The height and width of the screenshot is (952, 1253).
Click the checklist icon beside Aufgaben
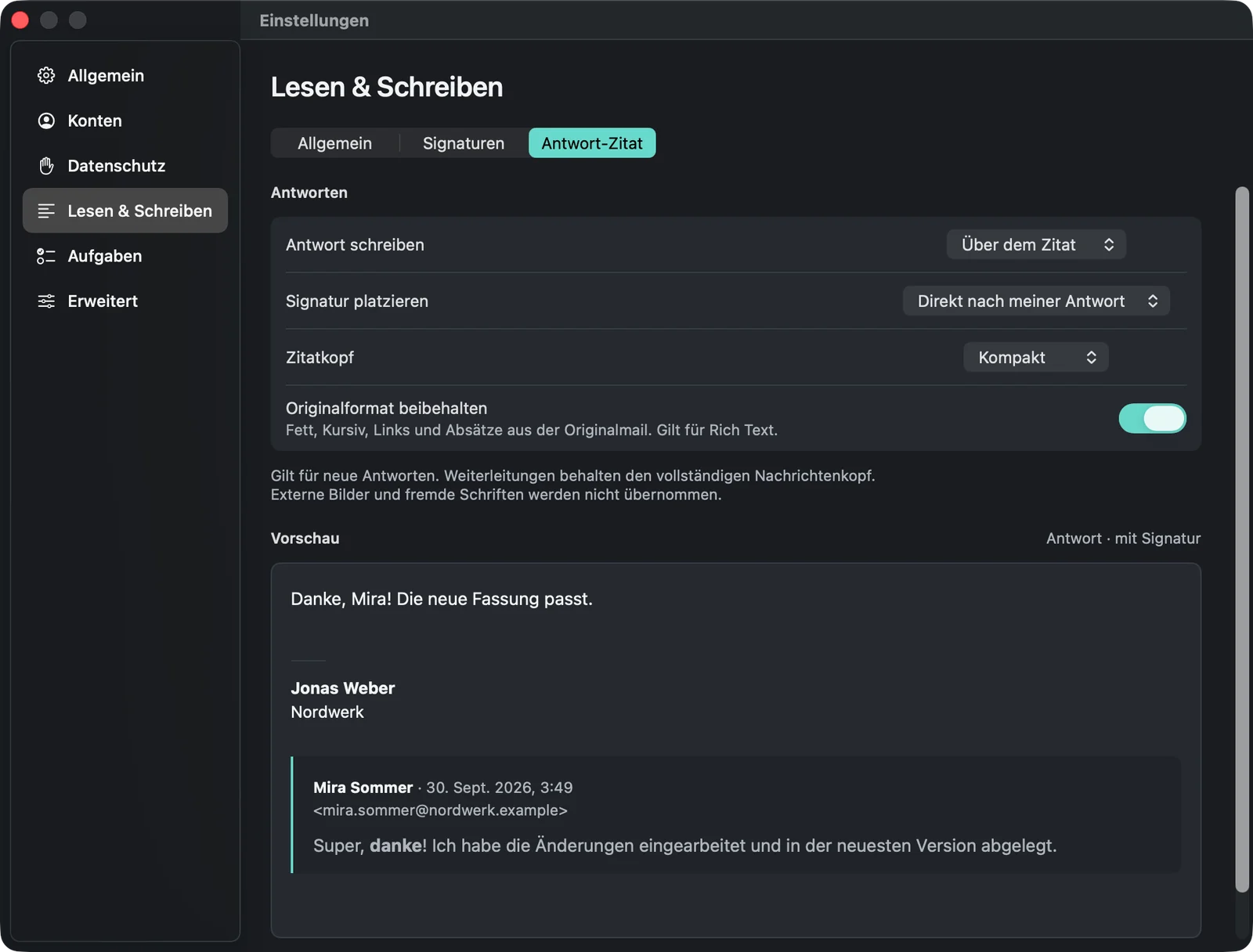tap(46, 256)
